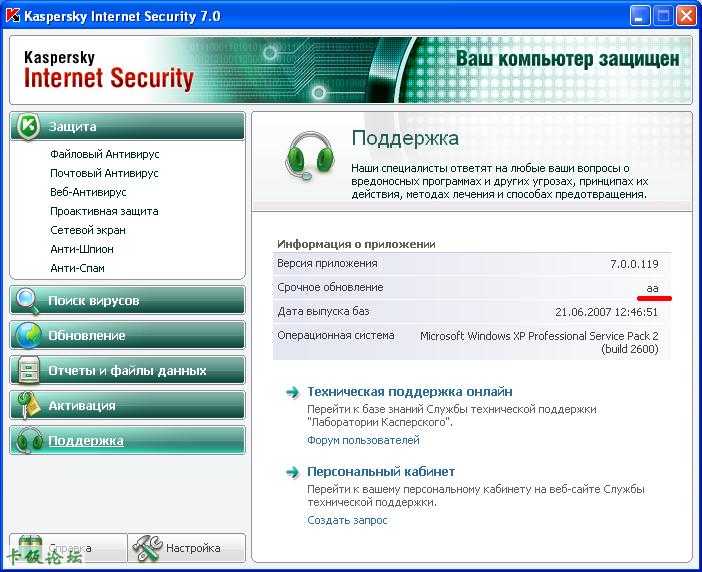Click the Kaspersky shield icon beside Защита
The image size is (702, 572).
point(29,126)
